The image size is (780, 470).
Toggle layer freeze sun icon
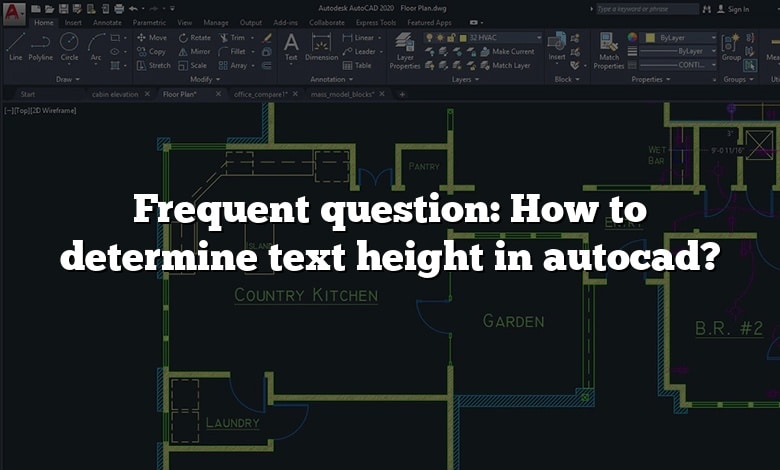[x=441, y=37]
